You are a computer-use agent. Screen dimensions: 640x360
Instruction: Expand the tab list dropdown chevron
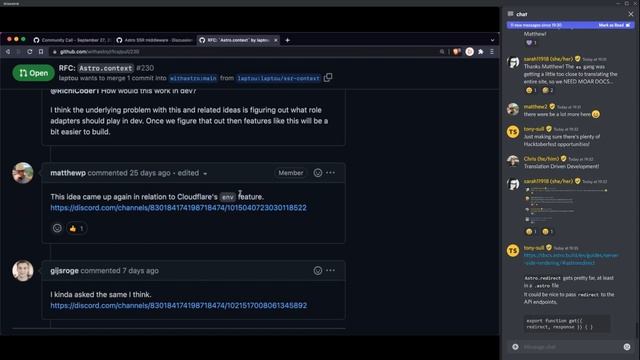492,40
